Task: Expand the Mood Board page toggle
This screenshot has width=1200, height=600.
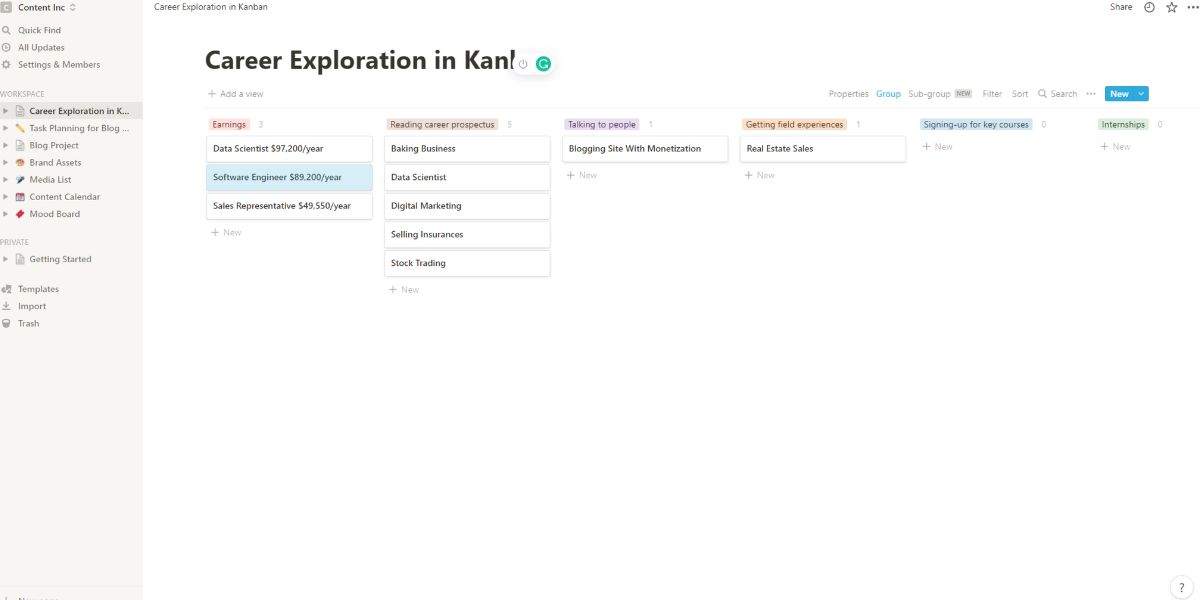Action: [6, 214]
